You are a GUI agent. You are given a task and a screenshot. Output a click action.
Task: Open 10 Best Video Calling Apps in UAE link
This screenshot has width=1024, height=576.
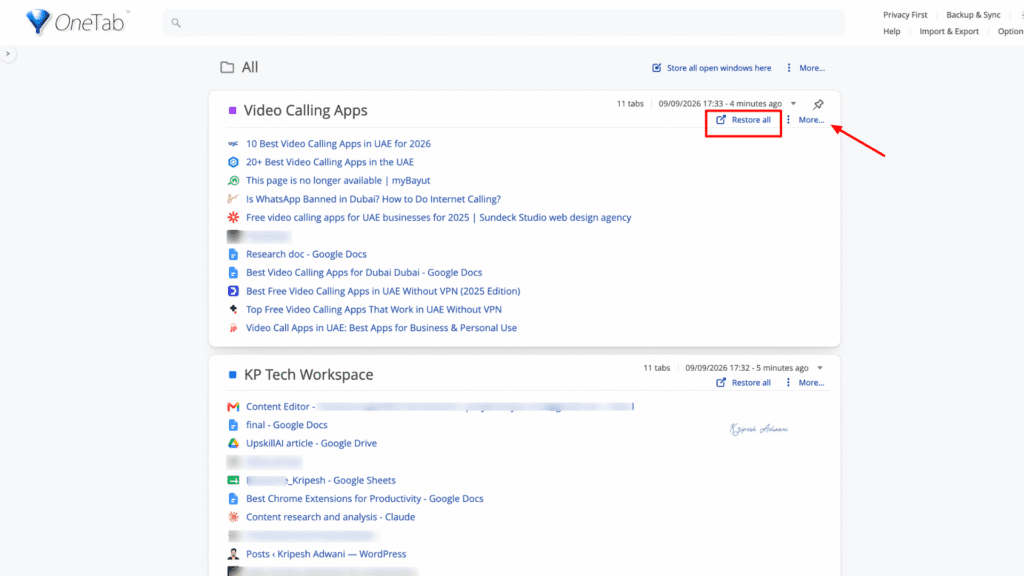pyautogui.click(x=338, y=144)
